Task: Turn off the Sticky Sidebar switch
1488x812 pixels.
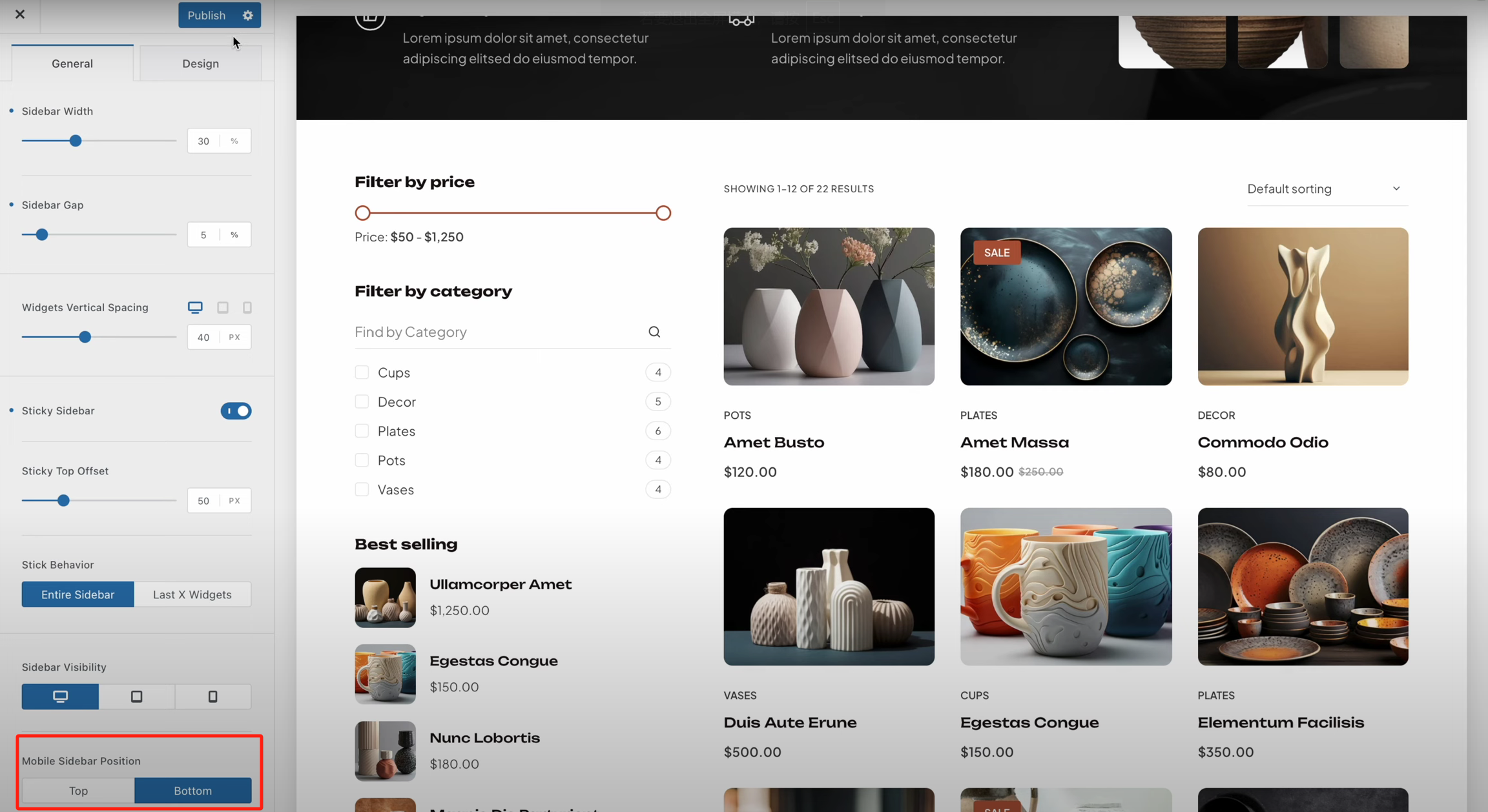Action: 236,411
